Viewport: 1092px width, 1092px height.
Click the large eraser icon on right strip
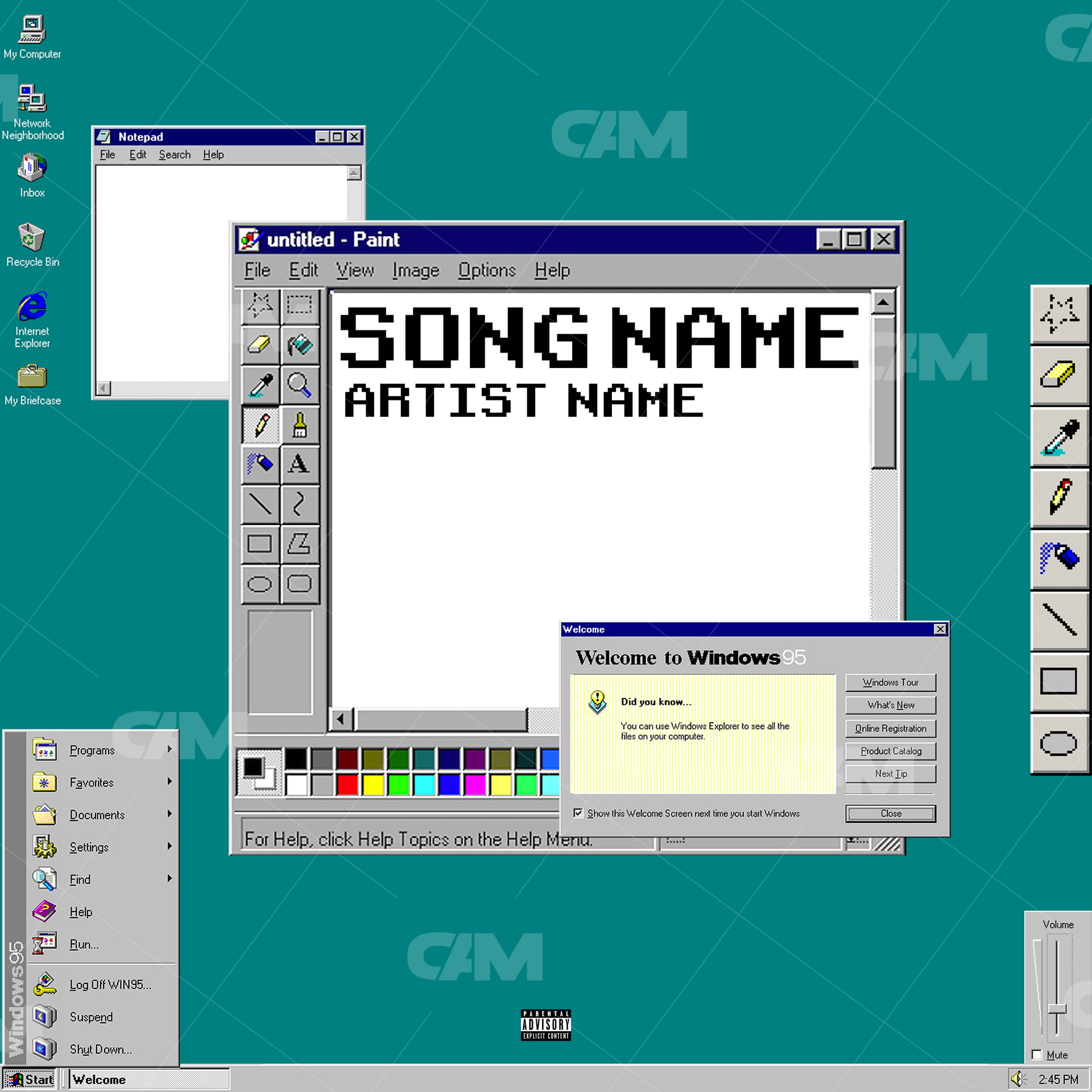[1059, 375]
